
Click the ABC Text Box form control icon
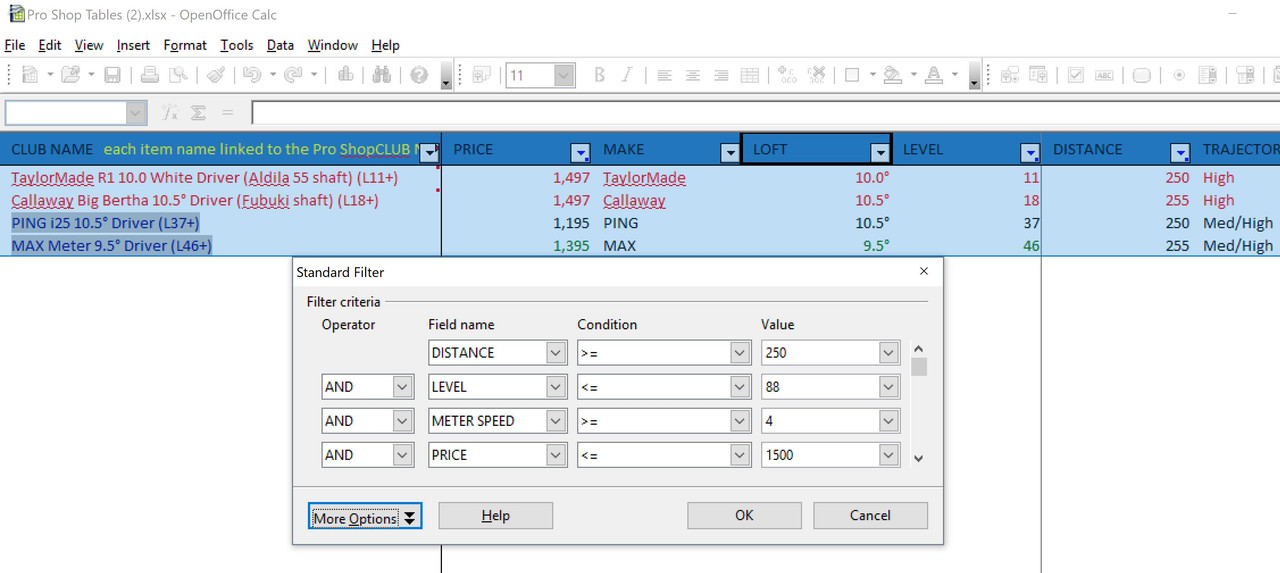[x=1104, y=75]
